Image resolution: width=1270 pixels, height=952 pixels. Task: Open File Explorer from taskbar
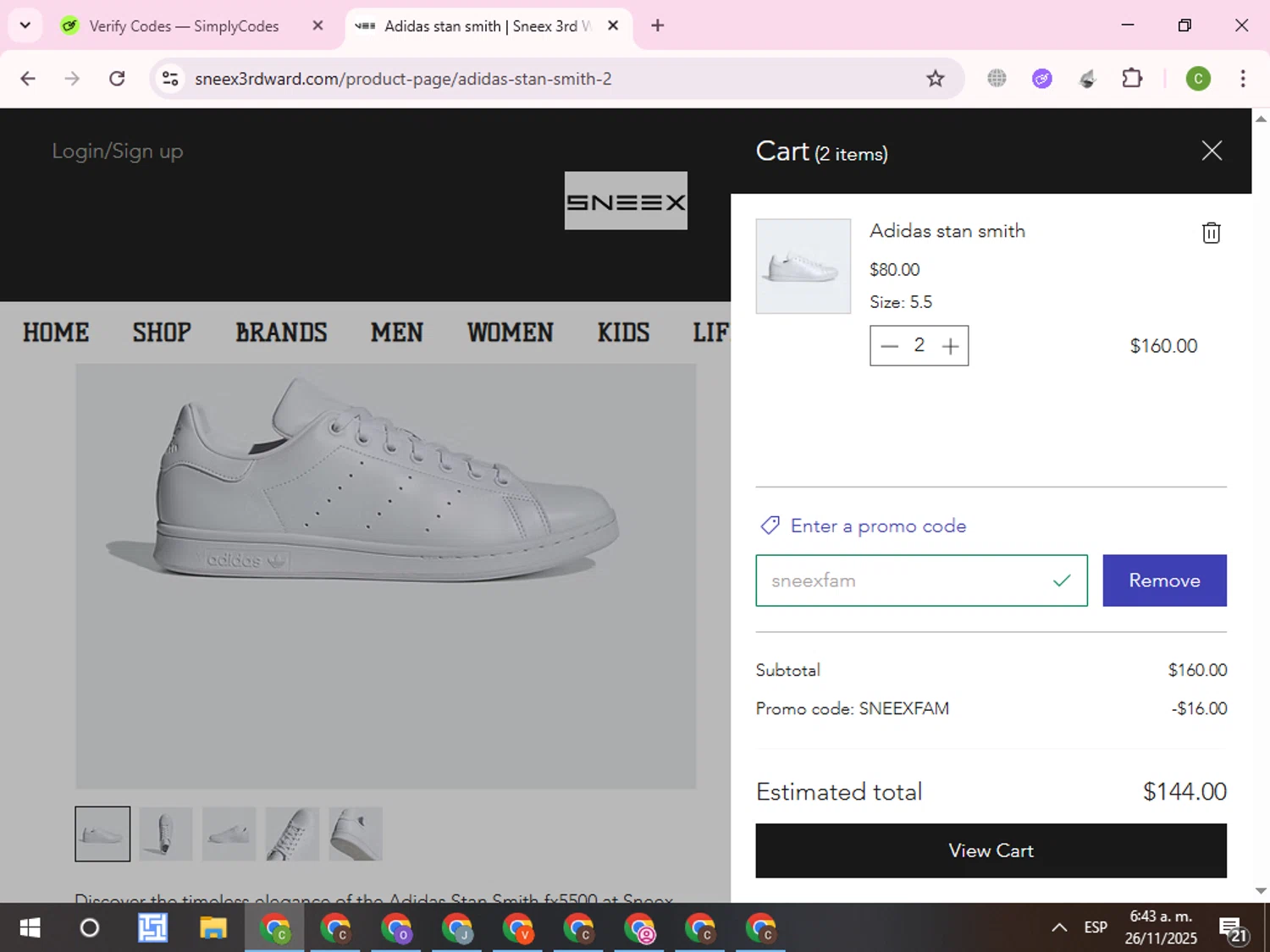(213, 928)
